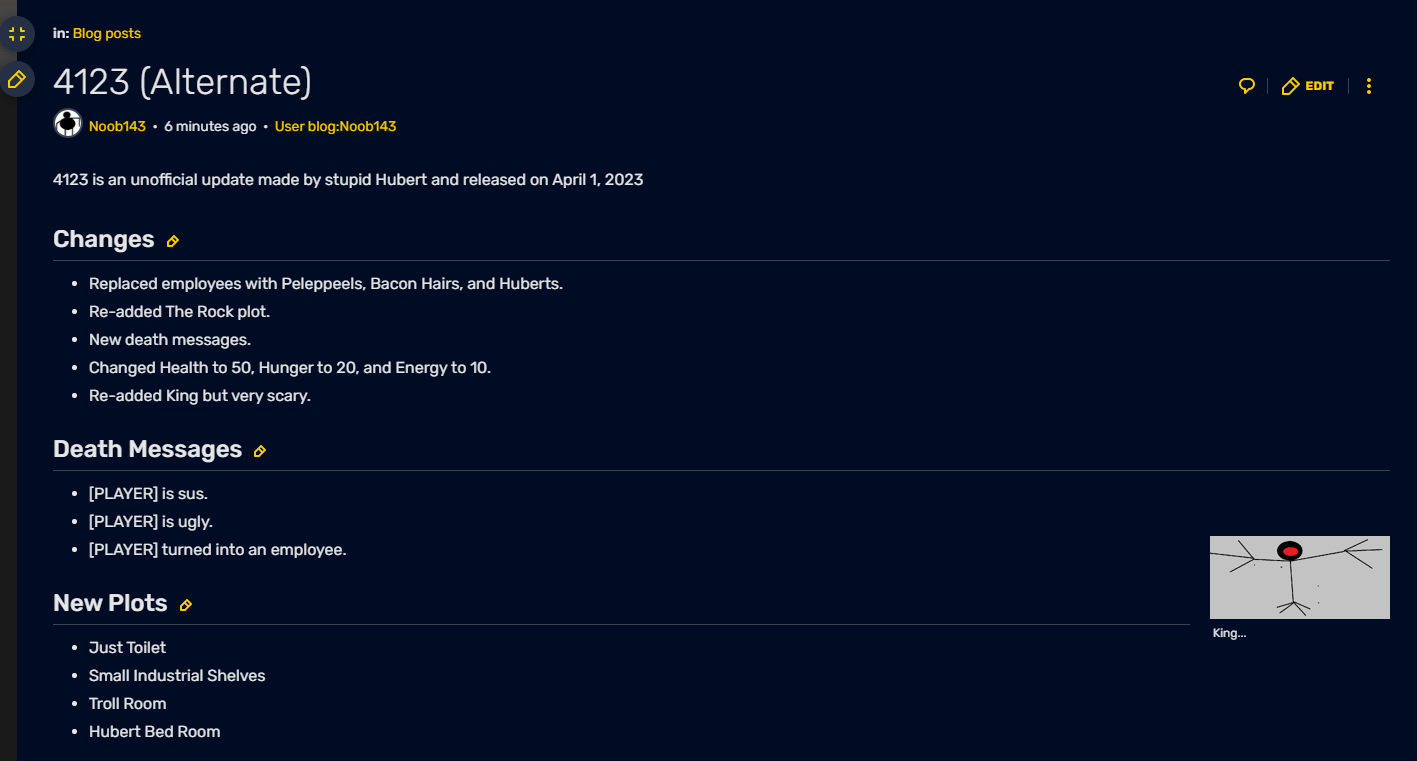Viewport: 1417px width, 761px height.
Task: Click the 'Hubert Bed Room' list item
Action: [x=154, y=731]
